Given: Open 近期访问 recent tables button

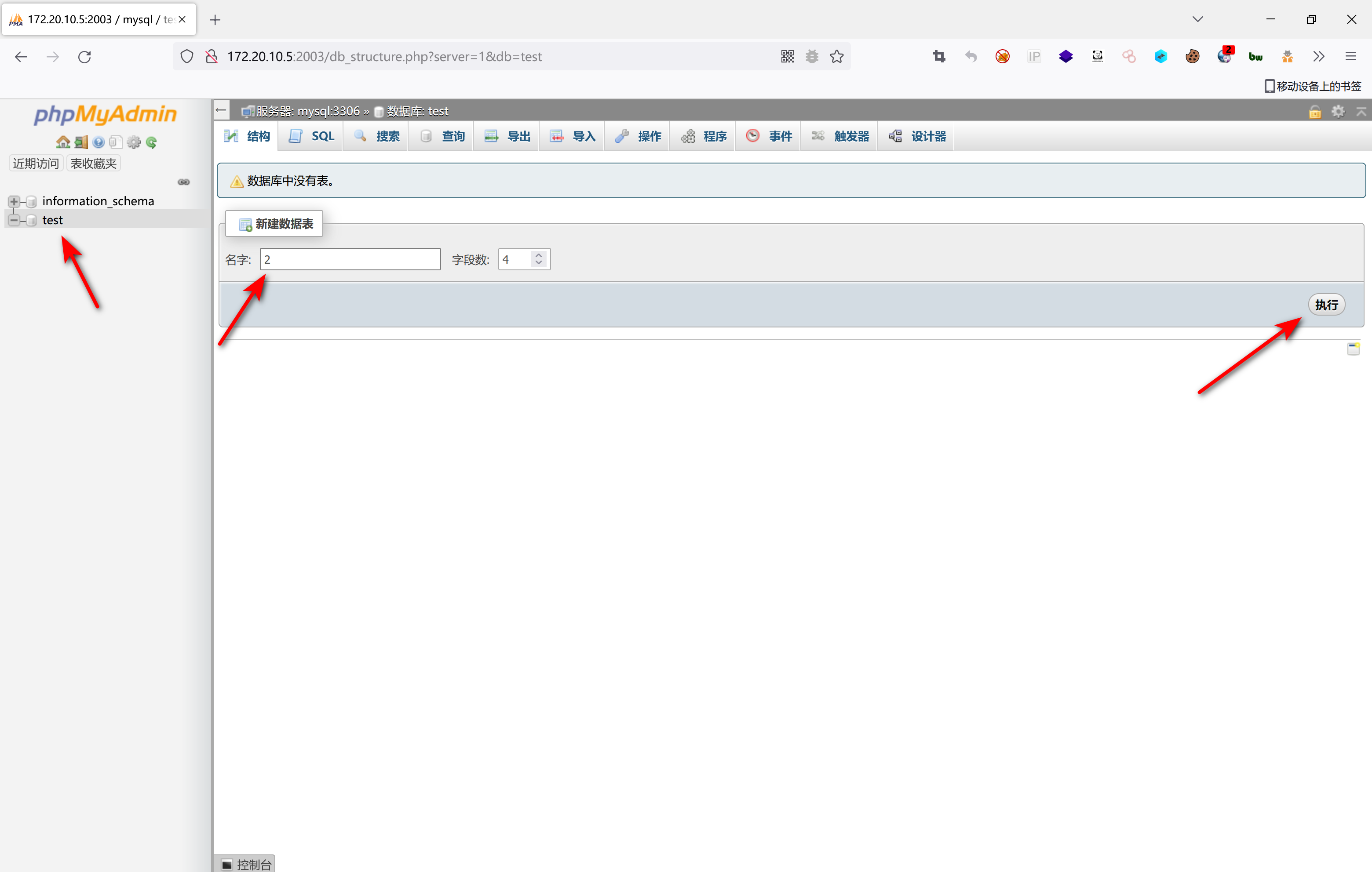Looking at the screenshot, I should point(36,163).
